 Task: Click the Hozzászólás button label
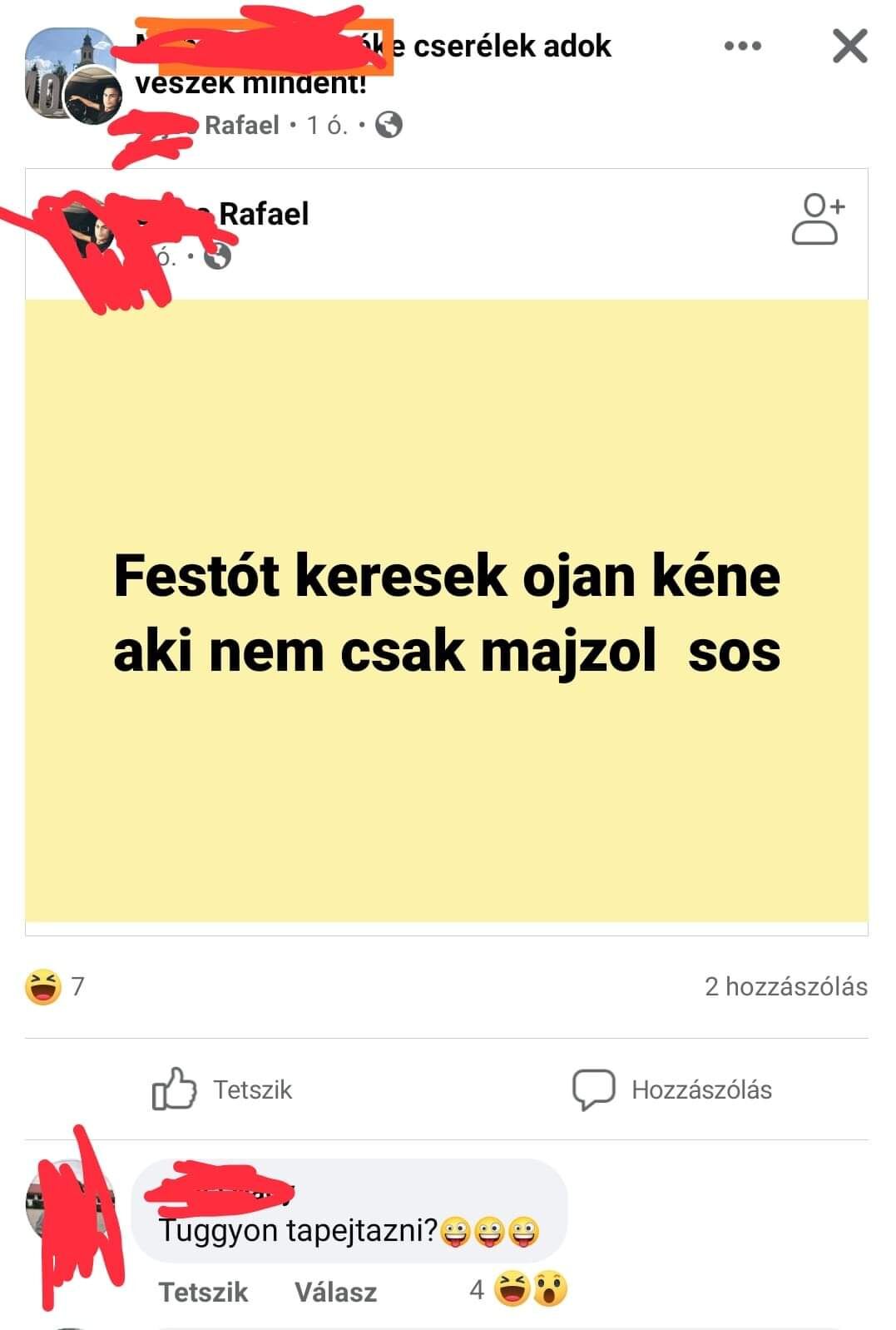click(x=701, y=1089)
